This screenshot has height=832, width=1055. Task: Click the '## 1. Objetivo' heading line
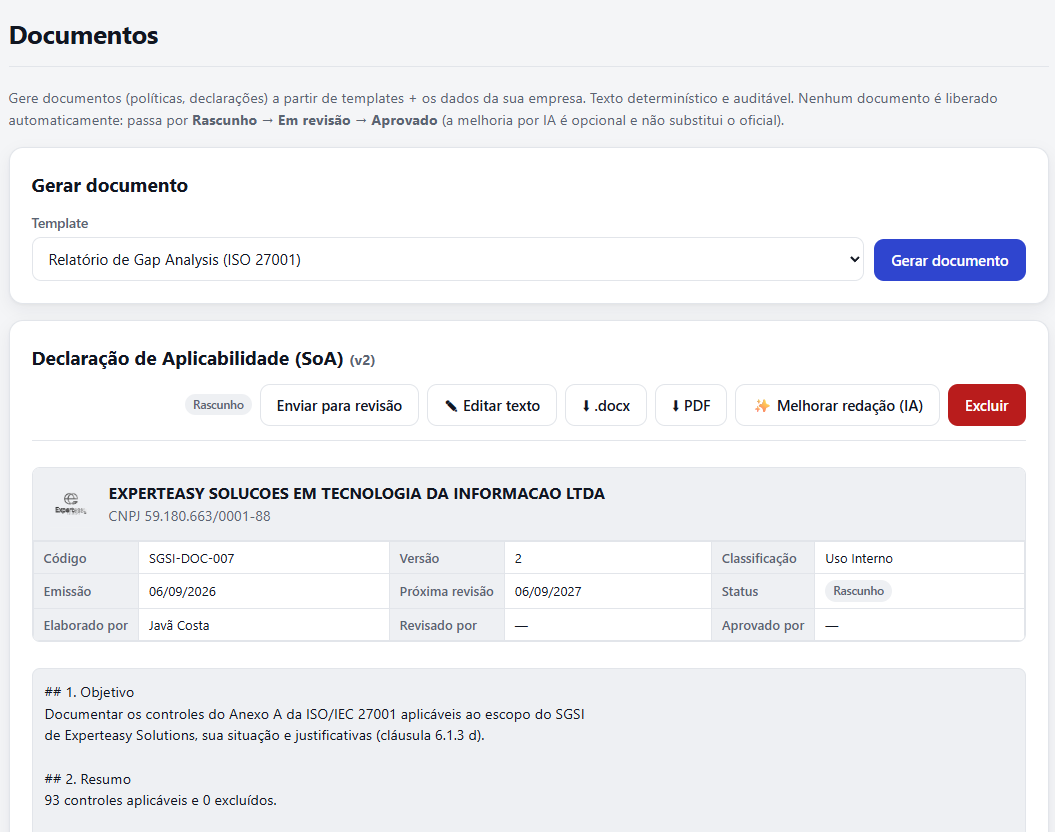pyautogui.click(x=89, y=692)
